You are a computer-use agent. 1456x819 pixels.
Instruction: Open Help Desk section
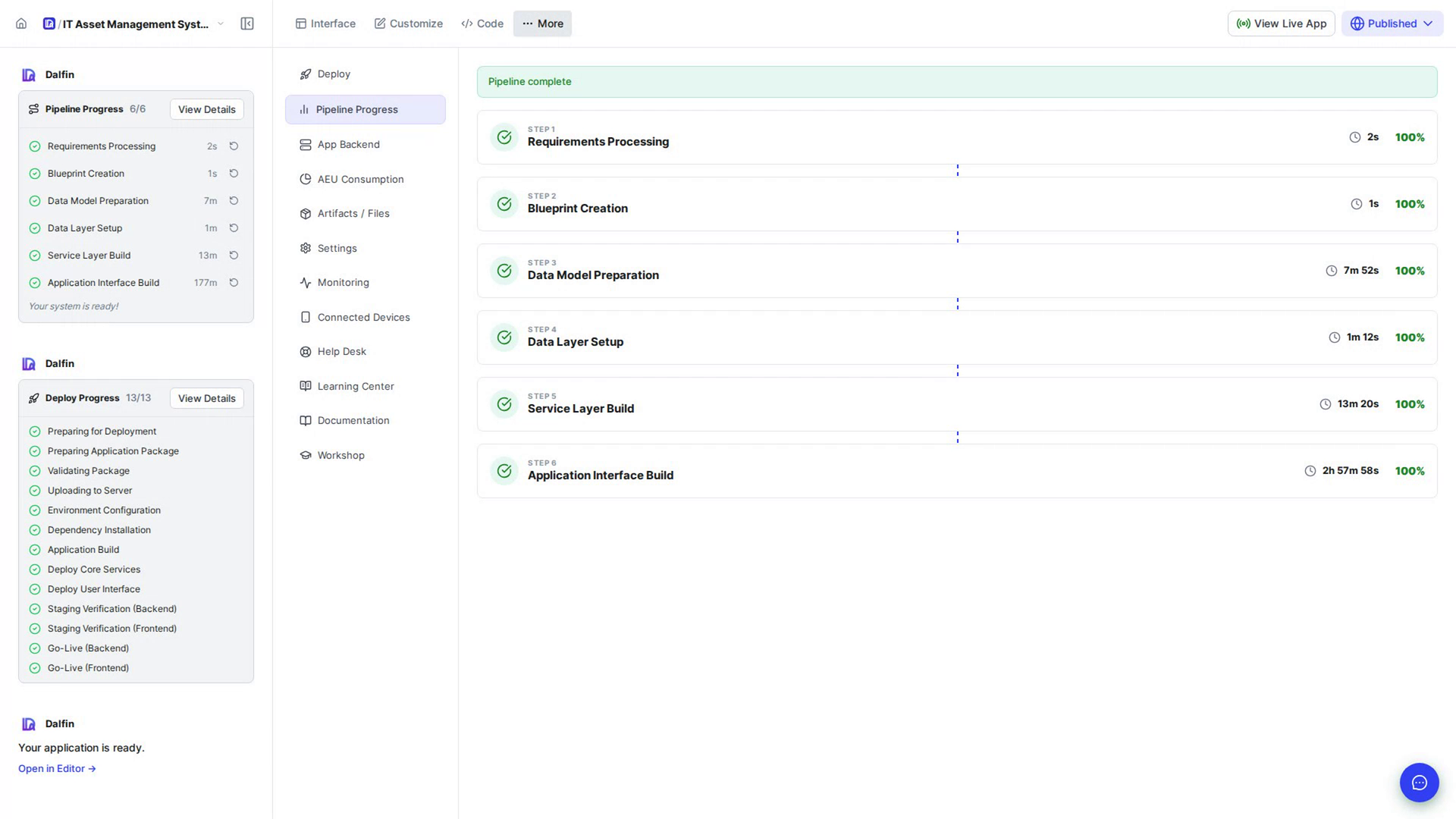[365, 352]
